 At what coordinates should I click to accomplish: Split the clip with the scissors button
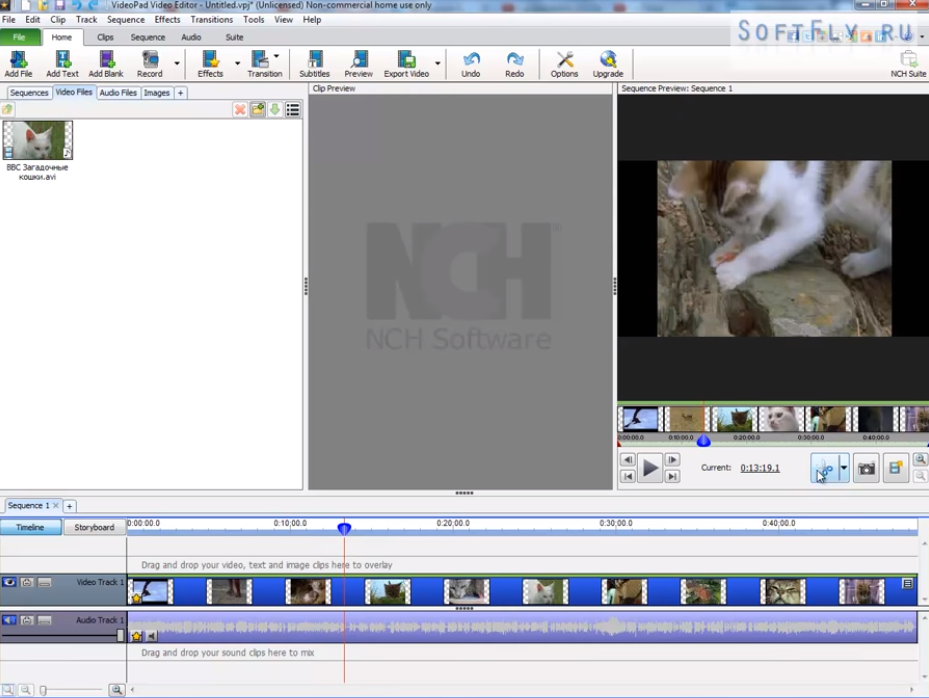(x=824, y=469)
